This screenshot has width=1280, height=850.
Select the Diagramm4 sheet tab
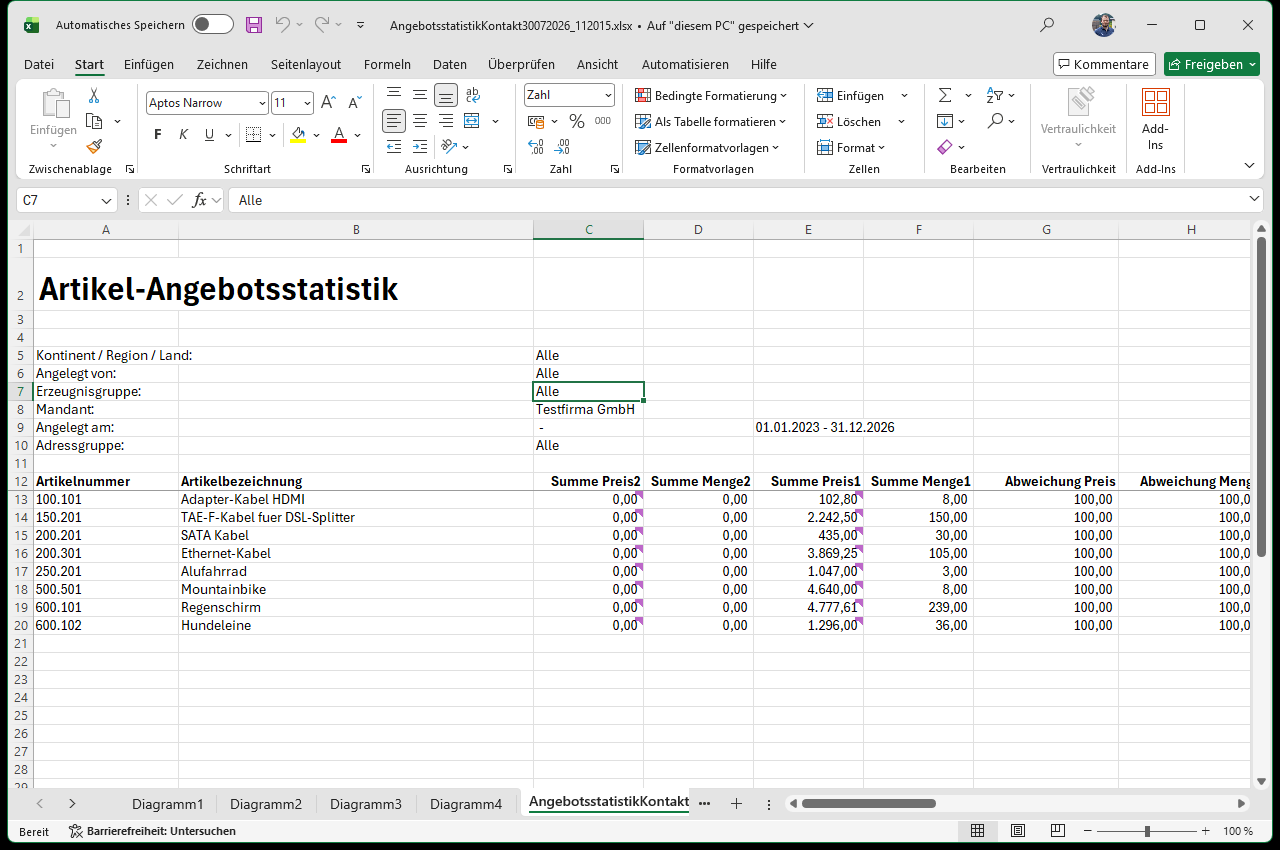(466, 803)
